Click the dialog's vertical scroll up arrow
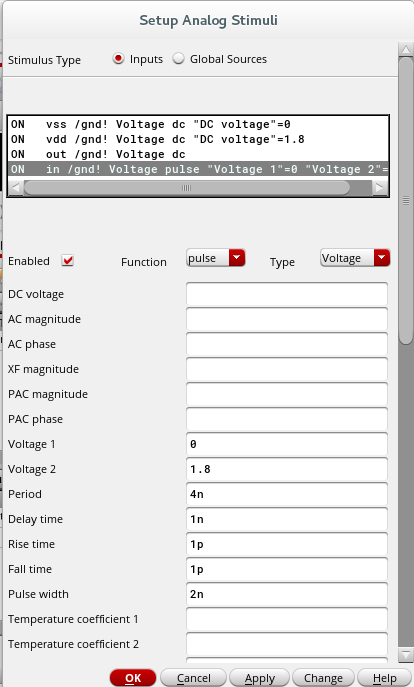The image size is (414, 687). (x=406, y=50)
